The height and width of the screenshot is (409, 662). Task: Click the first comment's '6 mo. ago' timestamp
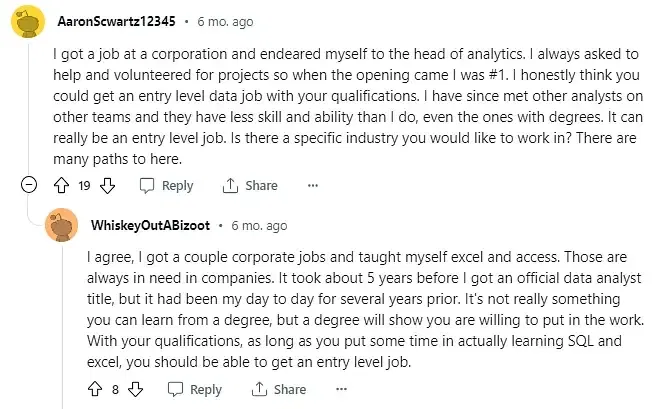point(224,21)
